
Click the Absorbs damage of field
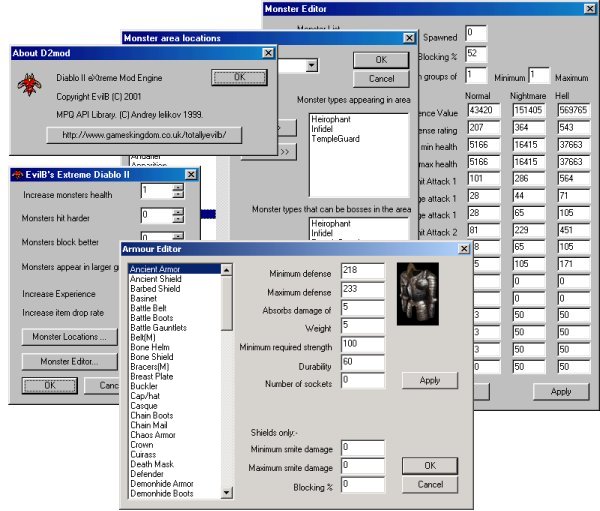[362, 308]
